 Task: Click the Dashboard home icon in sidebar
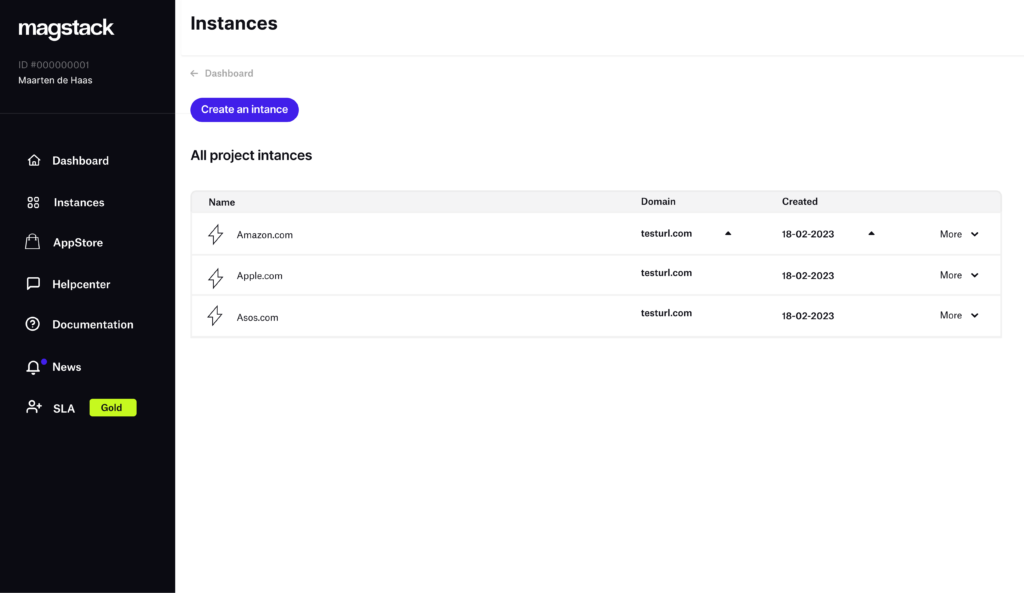(34, 161)
